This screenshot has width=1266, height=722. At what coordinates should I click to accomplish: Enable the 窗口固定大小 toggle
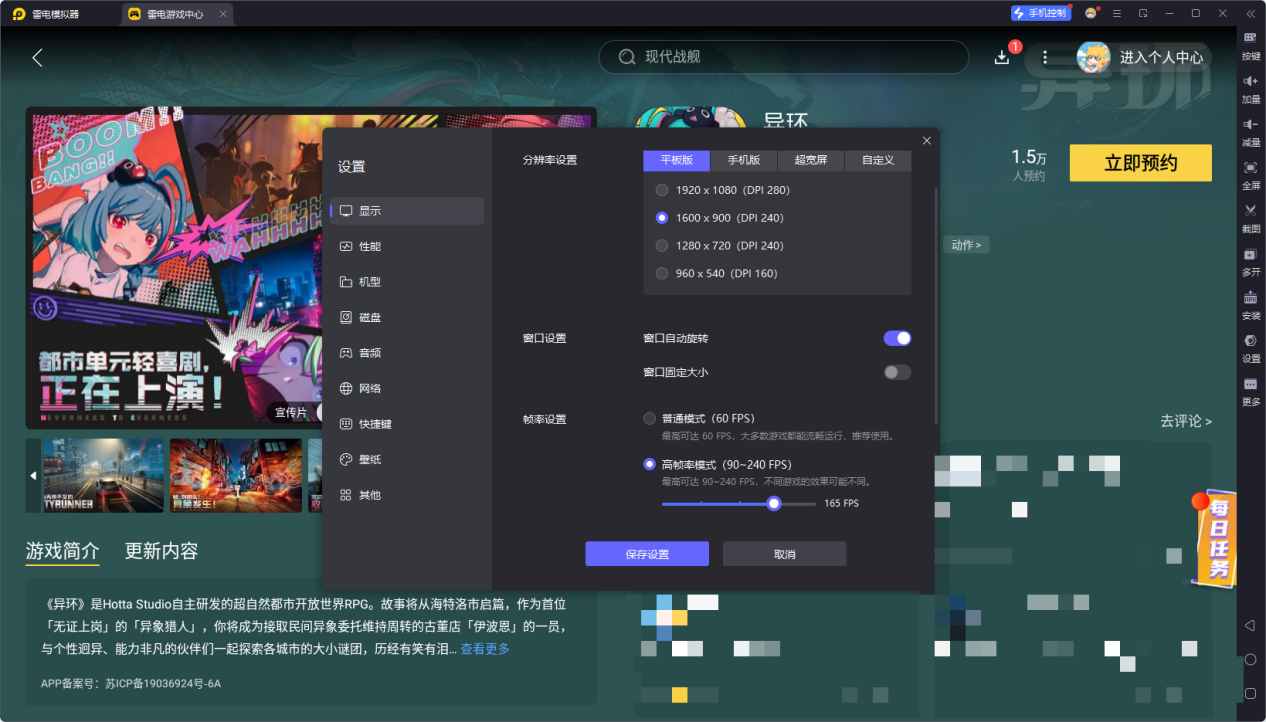click(x=896, y=371)
